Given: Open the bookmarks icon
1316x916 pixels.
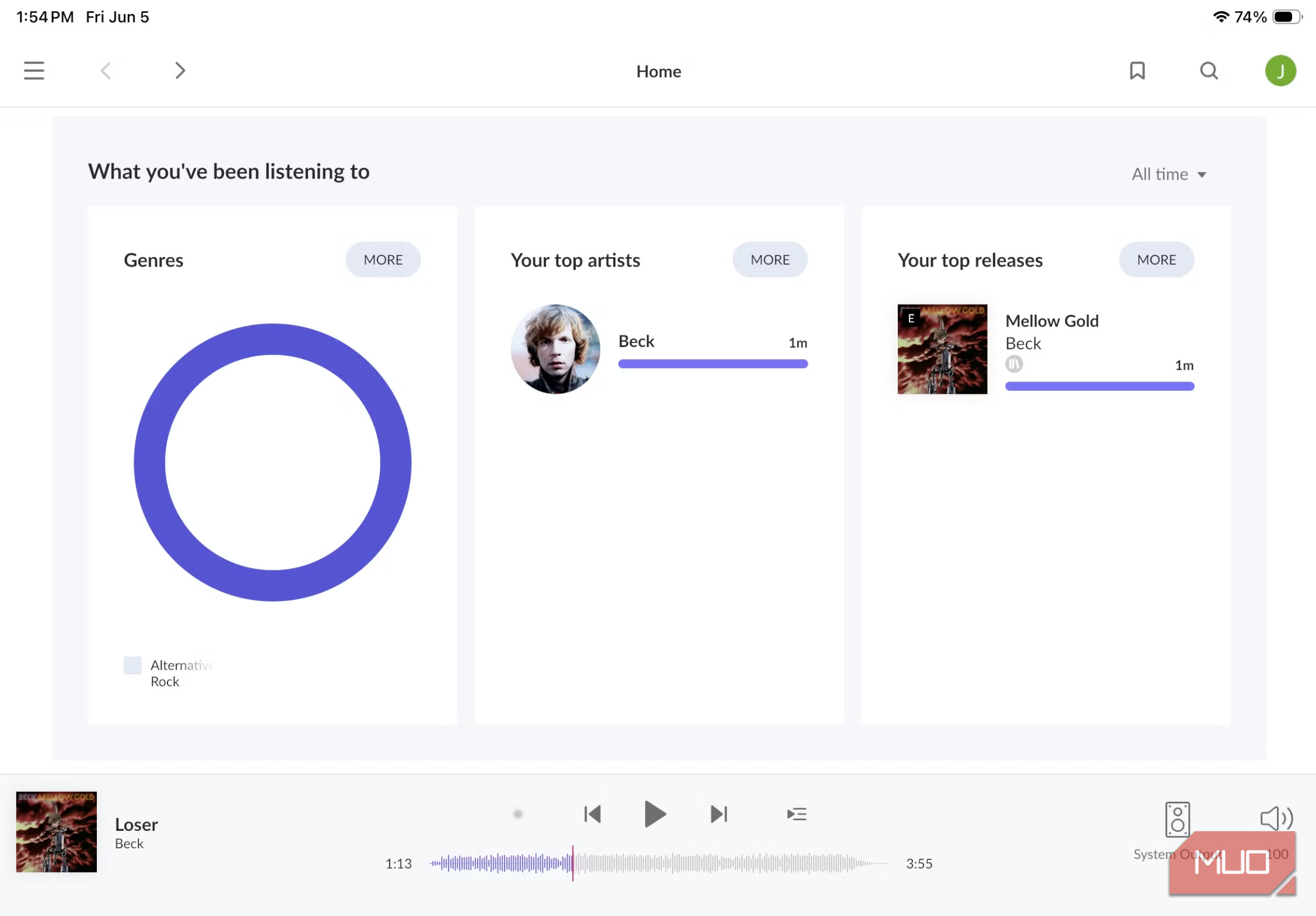Looking at the screenshot, I should click(x=1137, y=71).
